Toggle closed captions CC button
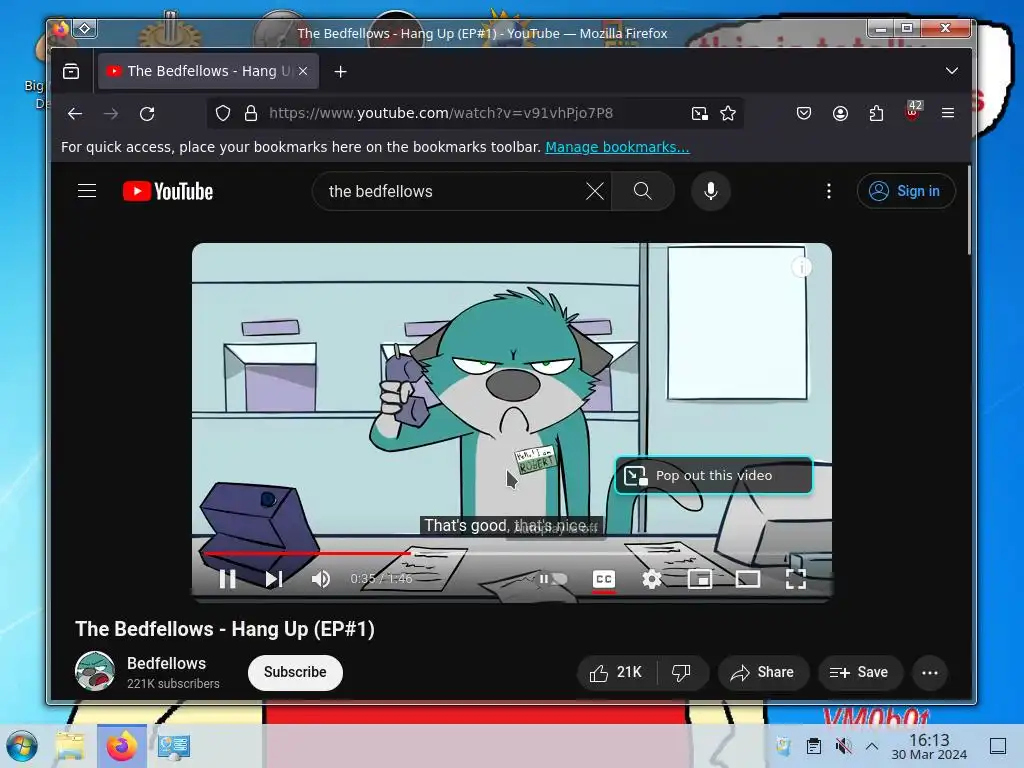Screen dimensions: 1024x768 pyautogui.click(x=604, y=579)
